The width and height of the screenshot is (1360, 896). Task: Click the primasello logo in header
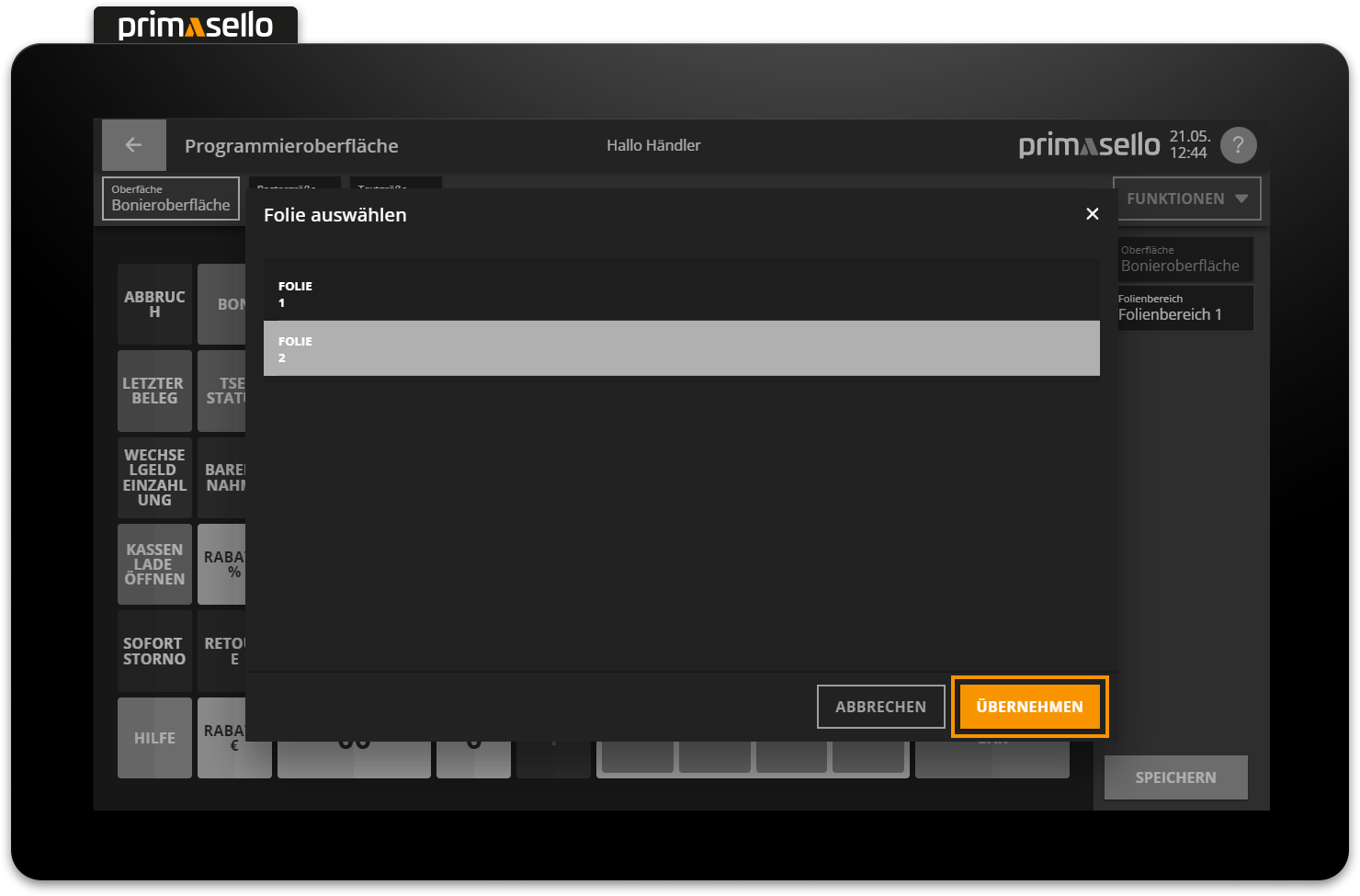coord(1089,145)
